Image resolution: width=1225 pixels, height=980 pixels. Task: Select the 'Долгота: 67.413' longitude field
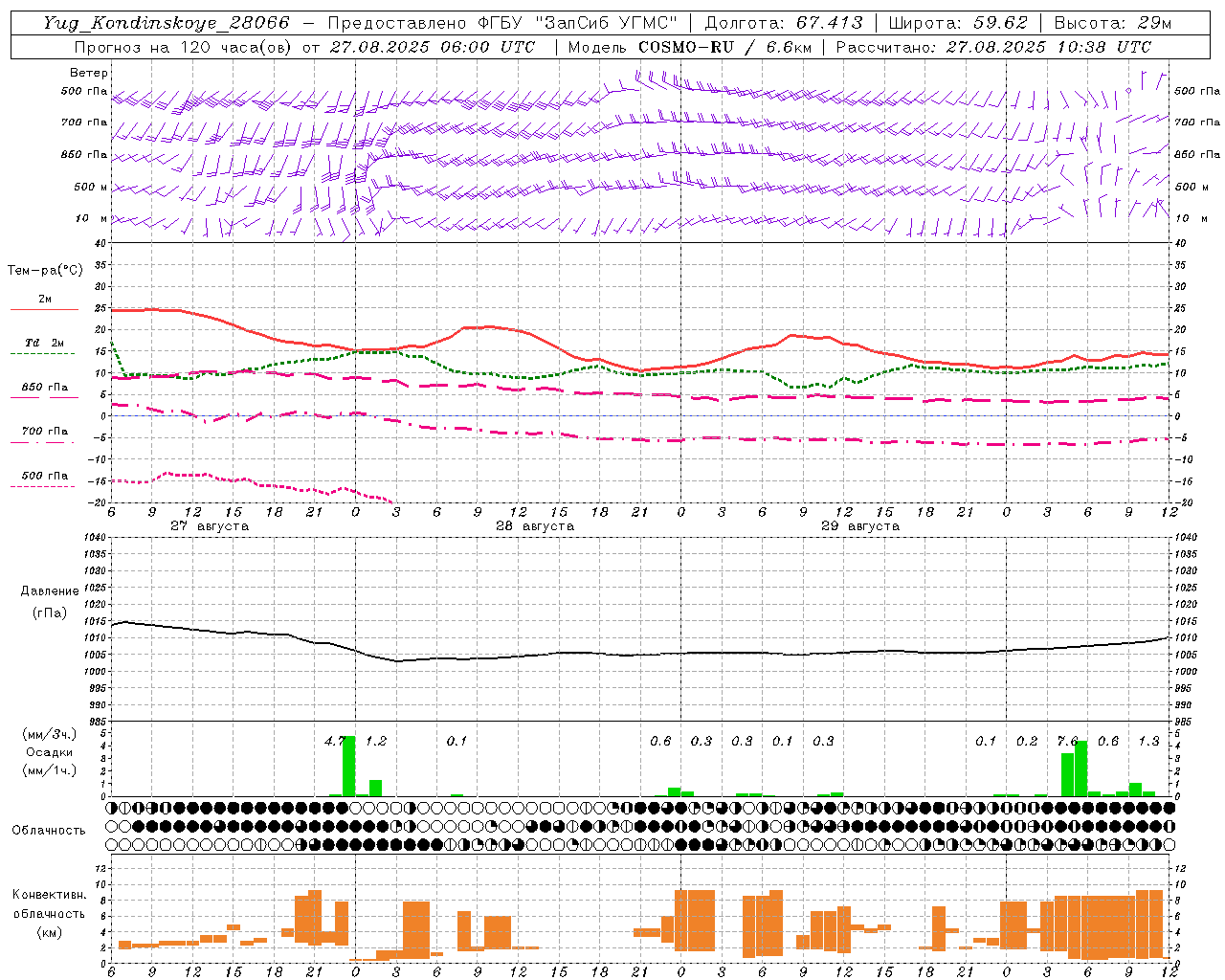[x=784, y=23]
